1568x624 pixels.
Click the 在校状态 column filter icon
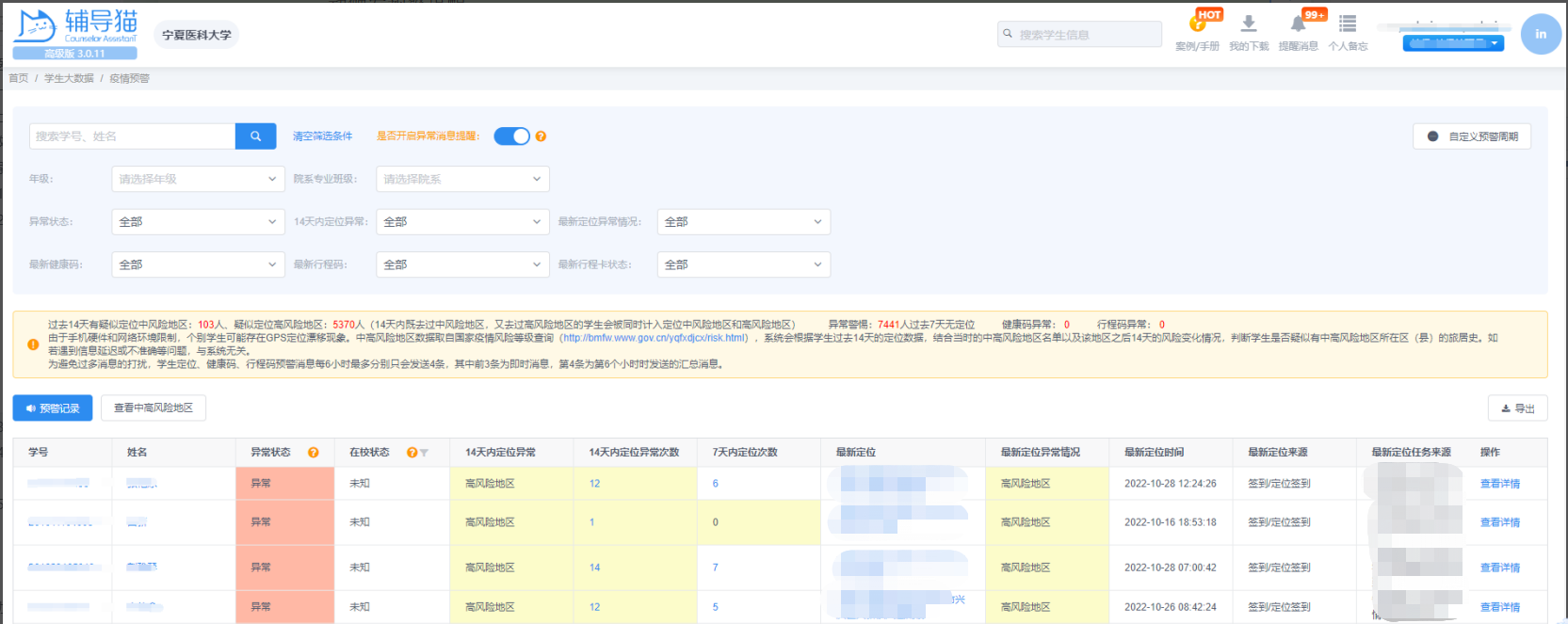coord(424,453)
